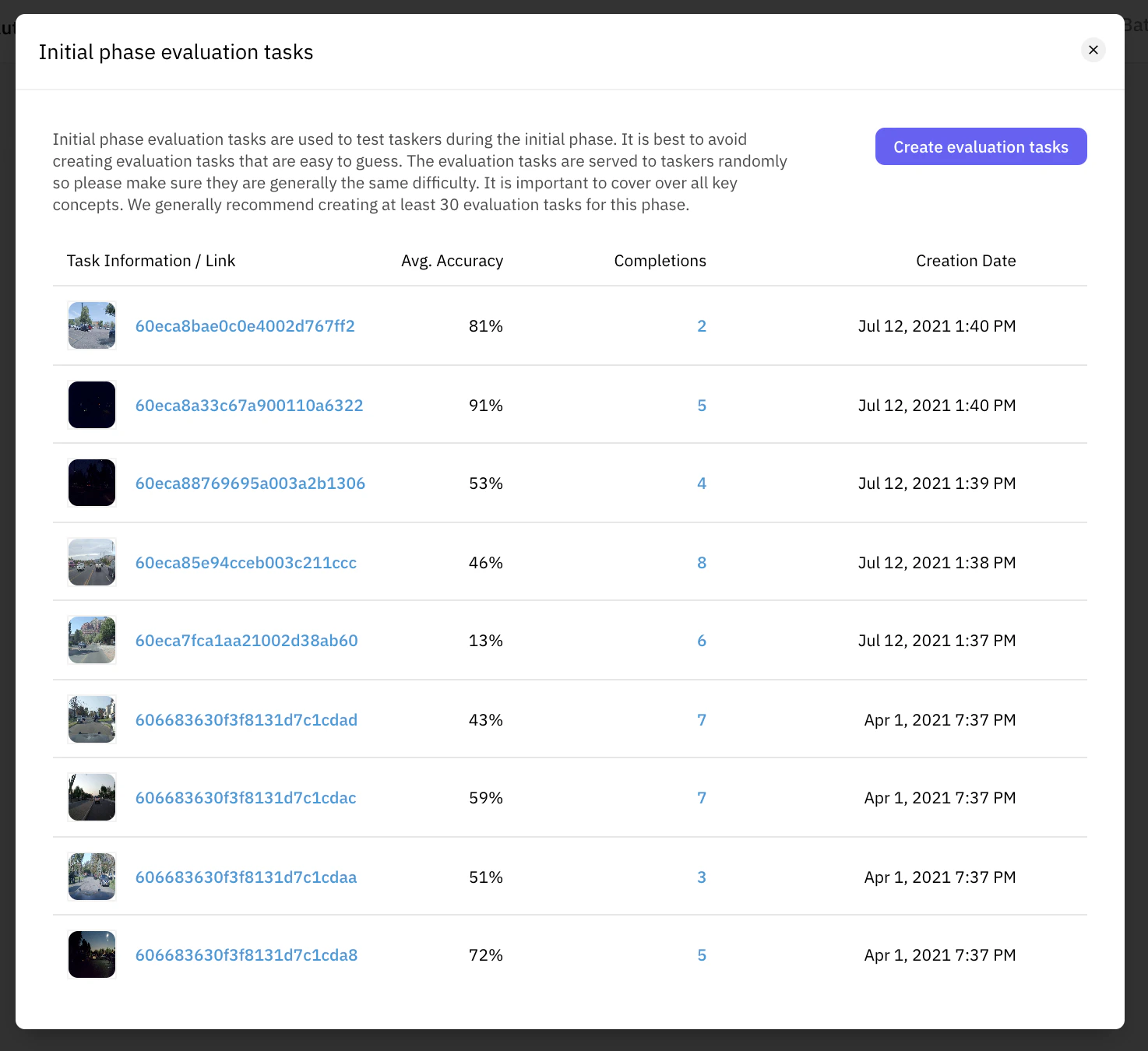This screenshot has width=1148, height=1051.
Task: Click thumbnail of task 606683630f3f8131d7c1cdac
Action: click(x=92, y=797)
